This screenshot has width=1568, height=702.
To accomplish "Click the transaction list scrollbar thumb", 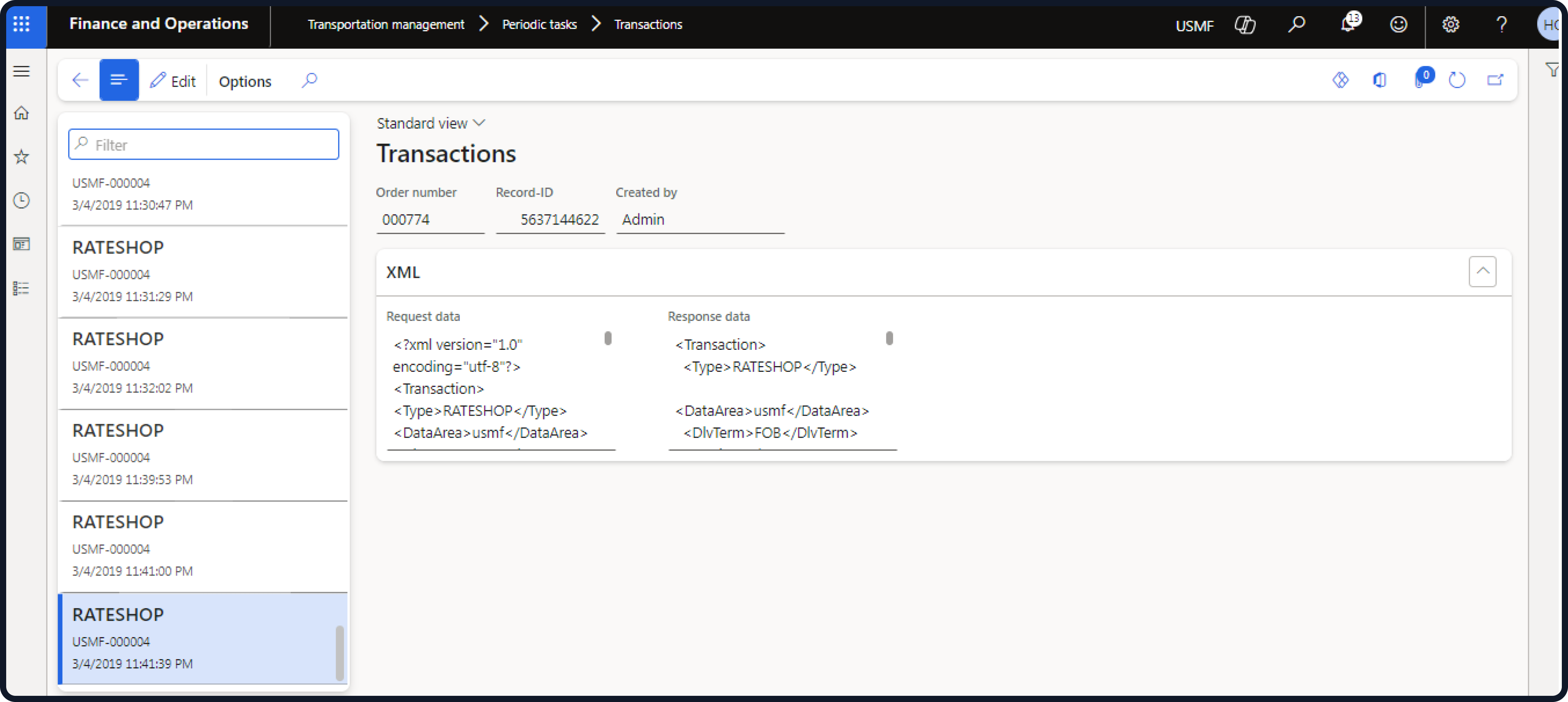I will (x=340, y=653).
